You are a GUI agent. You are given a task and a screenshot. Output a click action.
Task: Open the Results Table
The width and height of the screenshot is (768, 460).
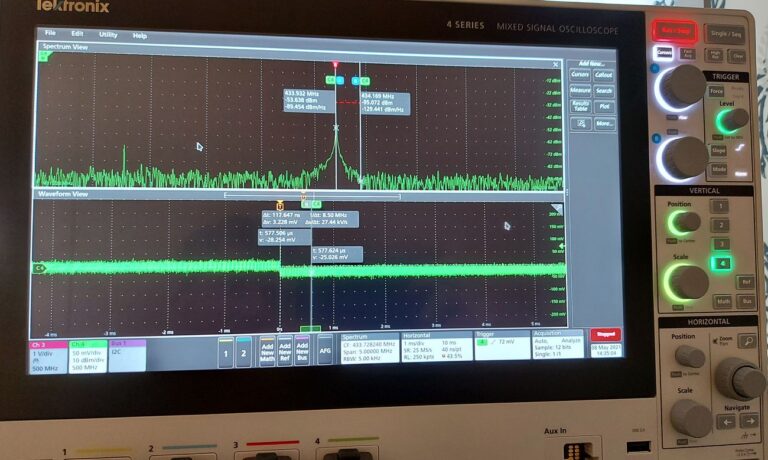(x=580, y=106)
